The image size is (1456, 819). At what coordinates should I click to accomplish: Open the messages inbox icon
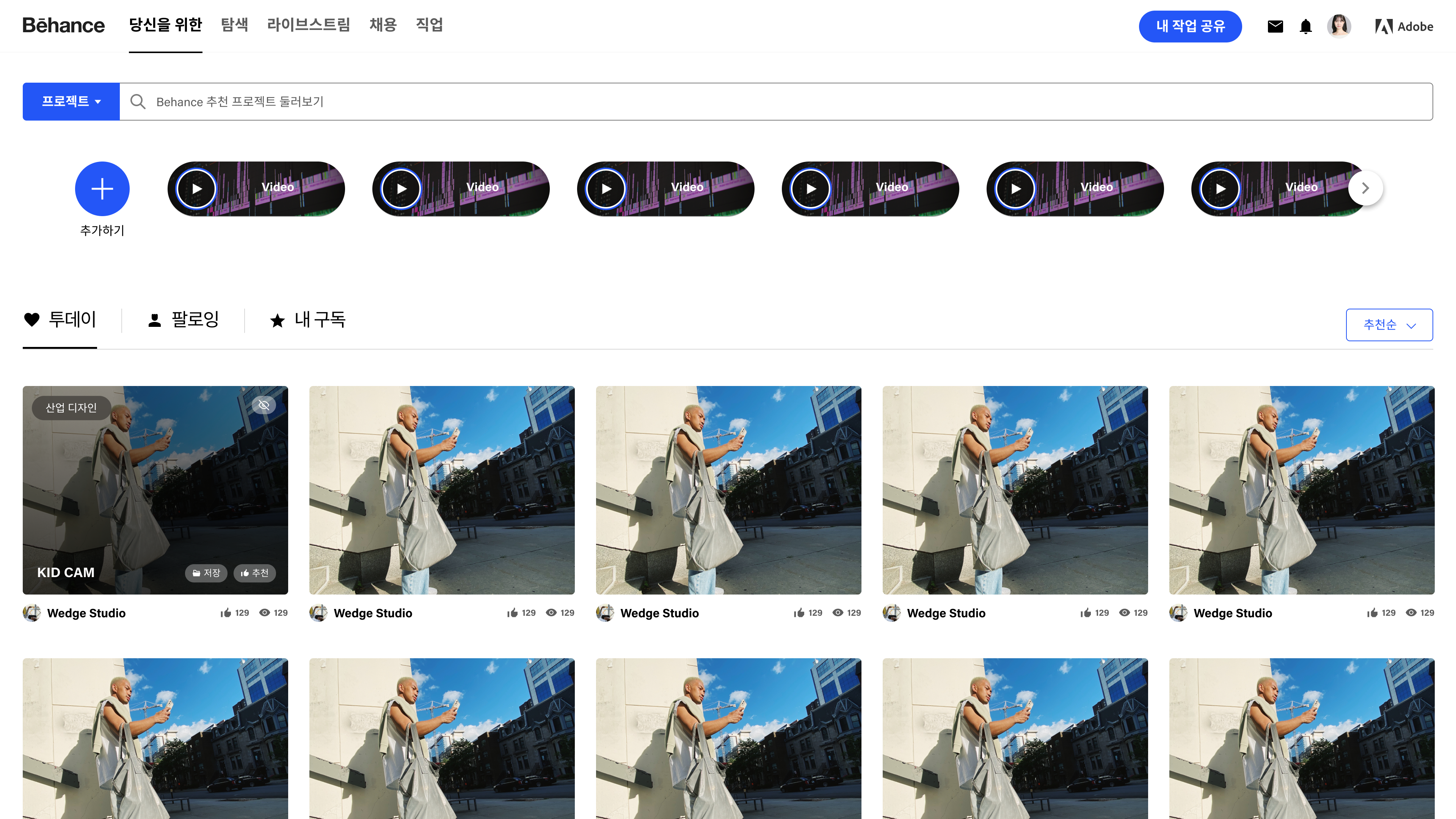1275,25
